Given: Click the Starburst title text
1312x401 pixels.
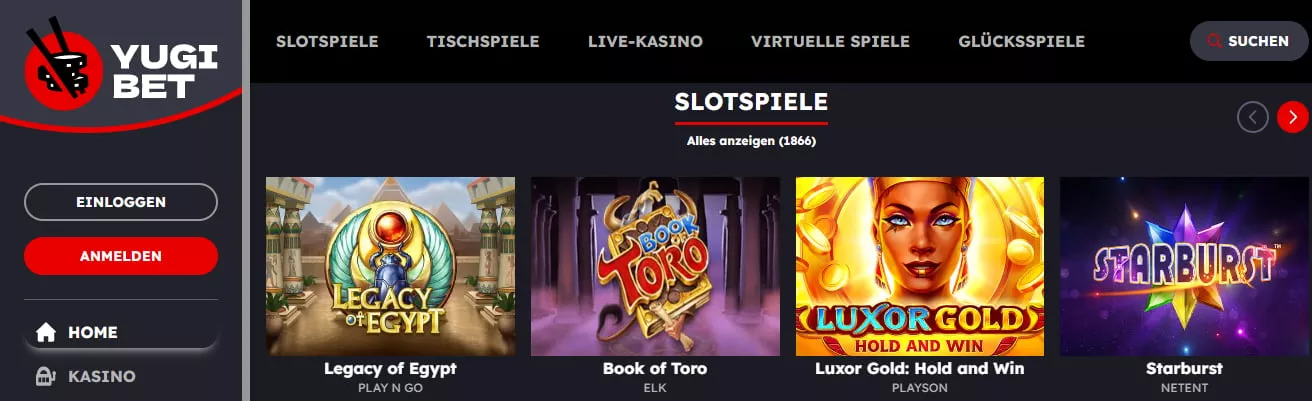Looking at the screenshot, I should [x=1184, y=368].
